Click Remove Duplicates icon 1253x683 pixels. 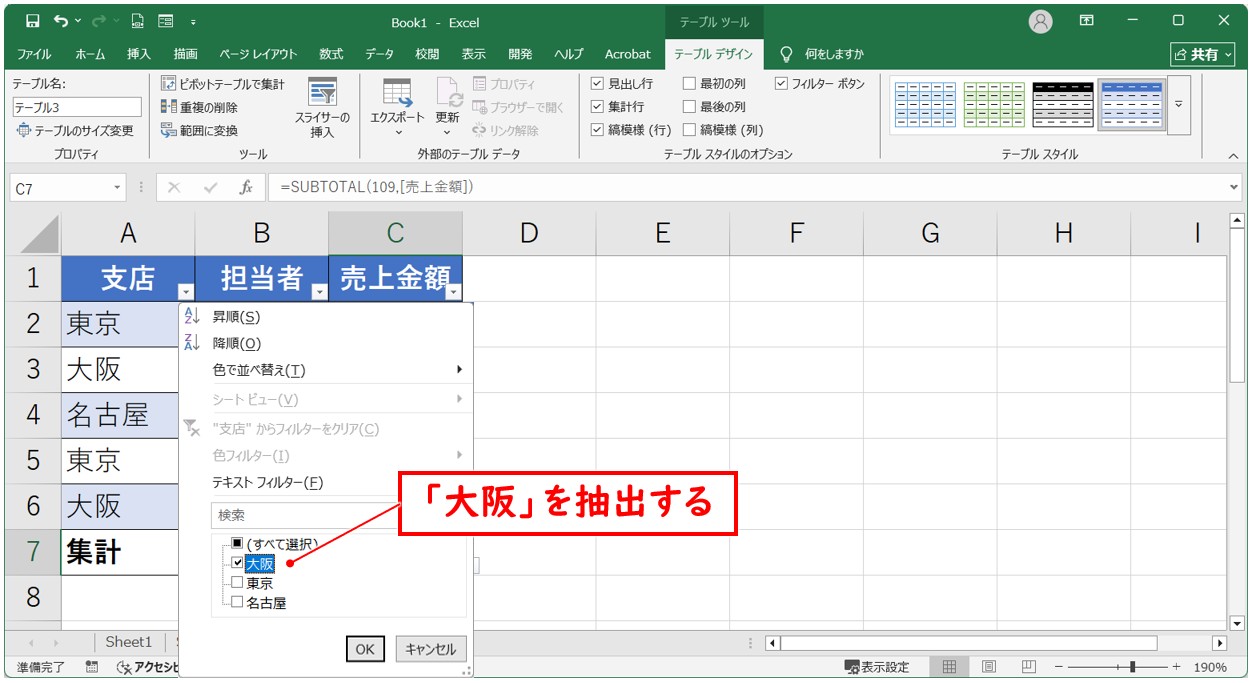(169, 107)
